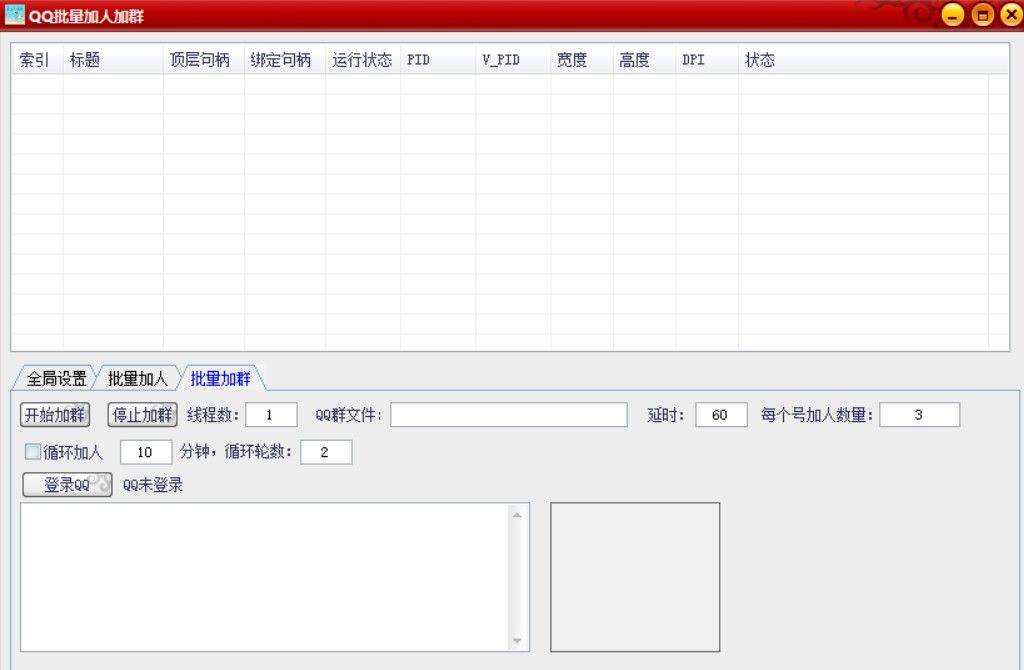Open the 批量加人 tab
This screenshot has height=670, width=1024.
[x=137, y=379]
